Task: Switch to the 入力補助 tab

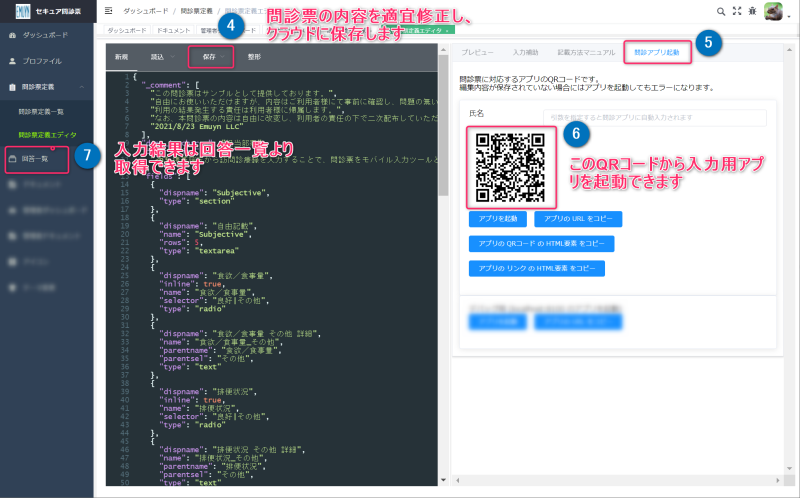Action: tap(525, 53)
